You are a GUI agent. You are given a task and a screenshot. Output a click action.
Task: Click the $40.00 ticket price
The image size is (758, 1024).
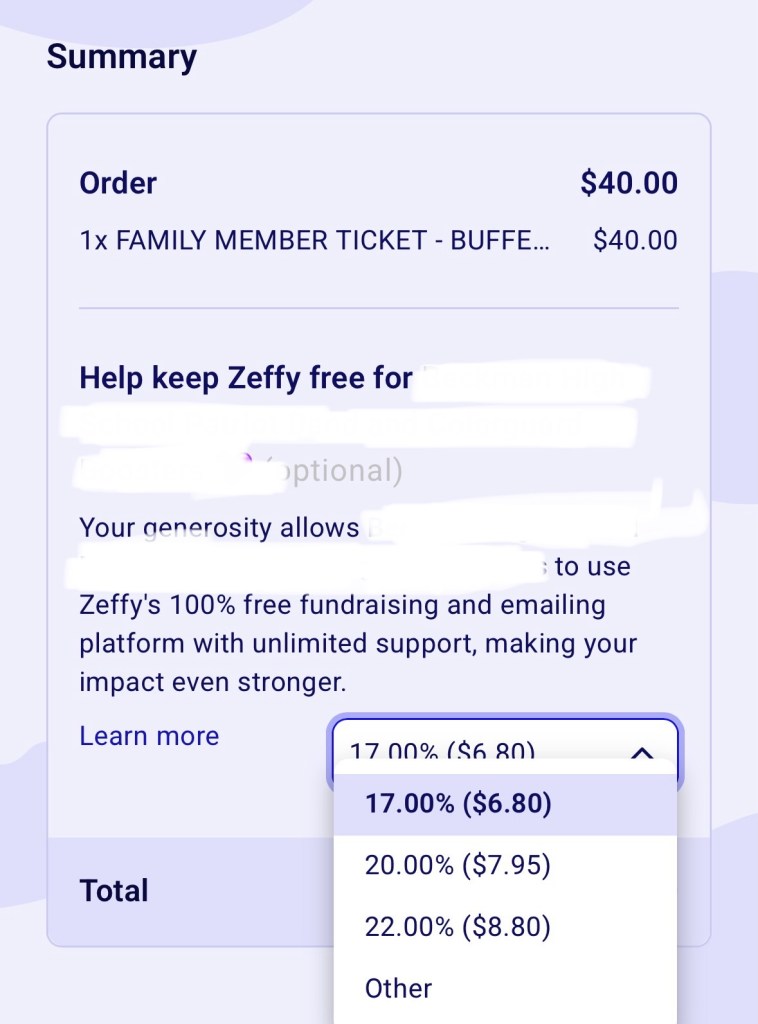(x=634, y=240)
